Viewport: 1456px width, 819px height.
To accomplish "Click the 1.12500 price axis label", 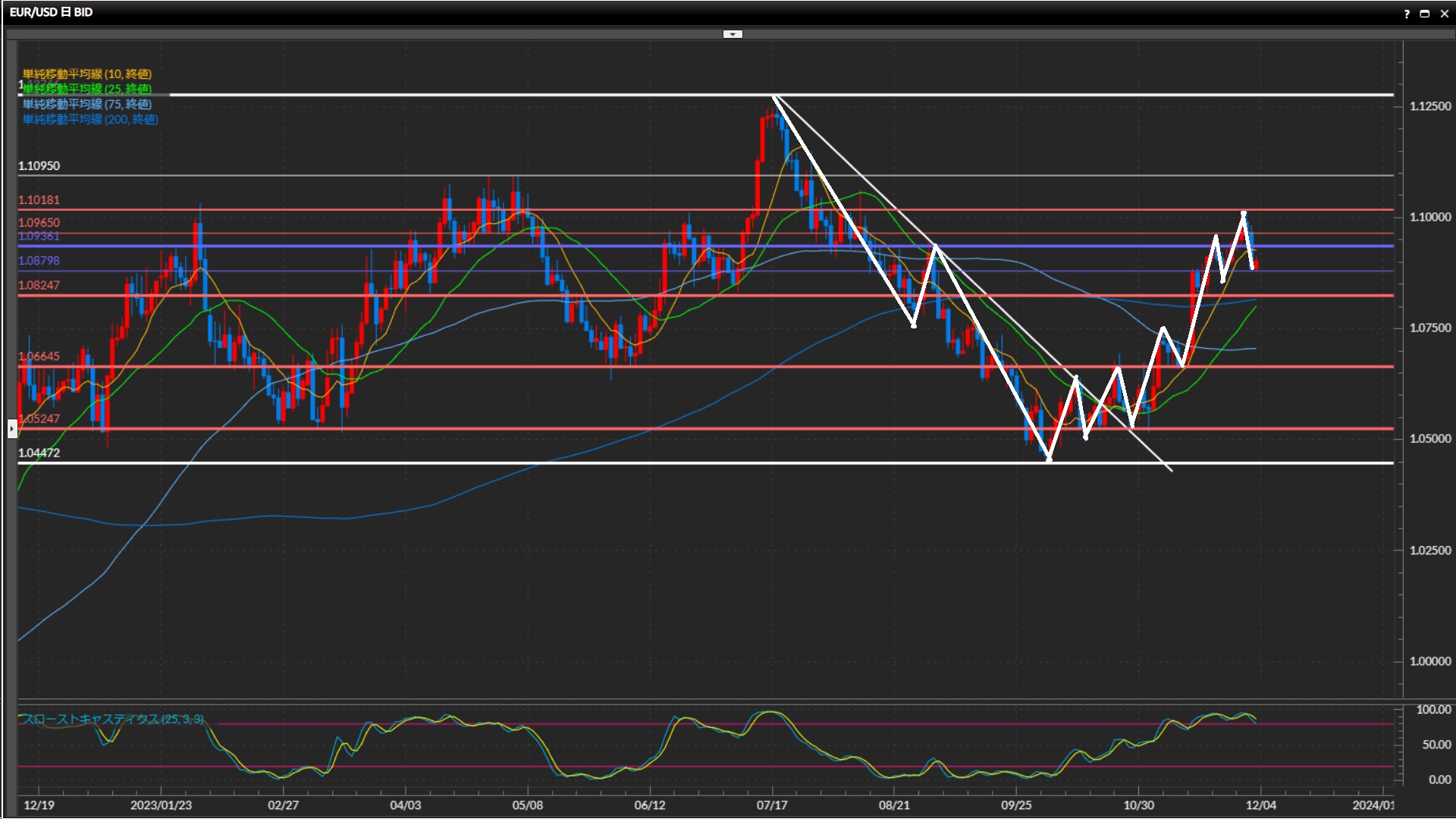I will click(1430, 106).
